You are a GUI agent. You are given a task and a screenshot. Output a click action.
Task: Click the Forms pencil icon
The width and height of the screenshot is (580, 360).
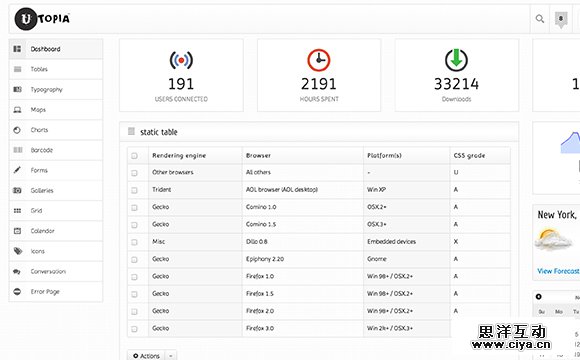17,170
